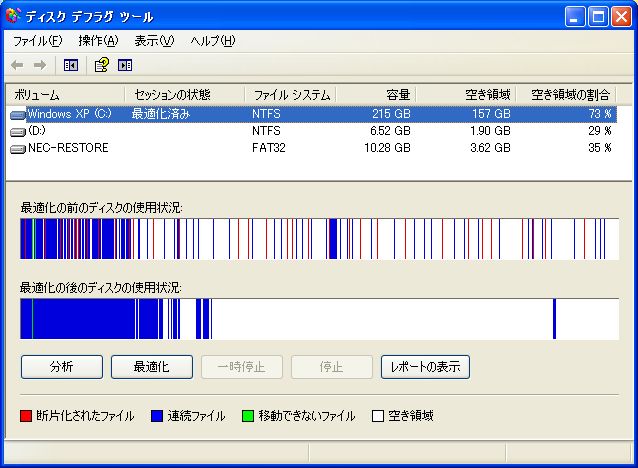This screenshot has height=468, width=638.
Task: Select the NEC-RESTORE volume name
Action: 68,148
